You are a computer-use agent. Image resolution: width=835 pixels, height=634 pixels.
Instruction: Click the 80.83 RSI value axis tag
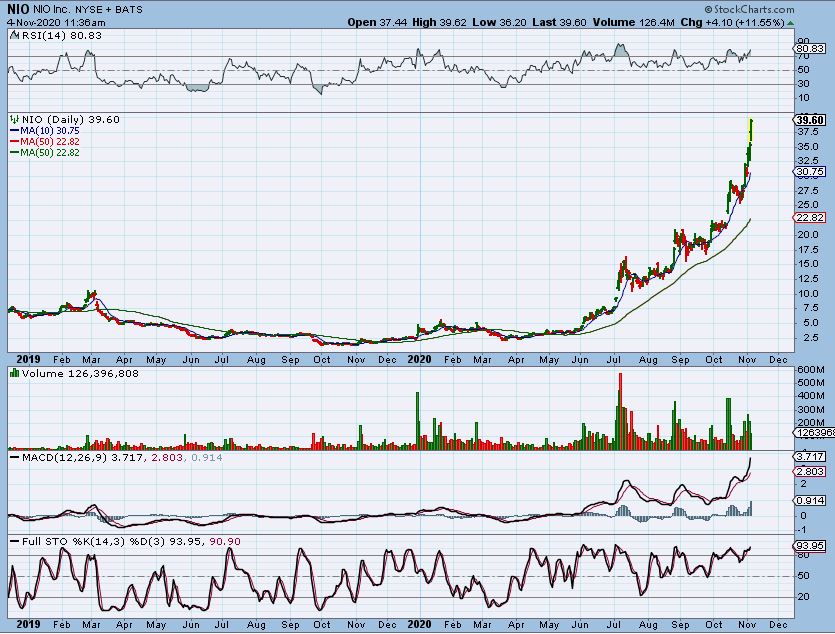[x=808, y=48]
